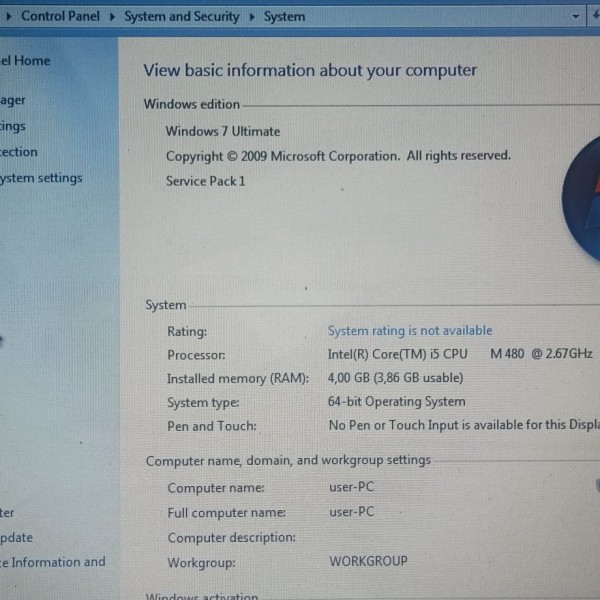The height and width of the screenshot is (600, 600).
Task: Select 'WORKGROUP' value
Action: point(368,561)
